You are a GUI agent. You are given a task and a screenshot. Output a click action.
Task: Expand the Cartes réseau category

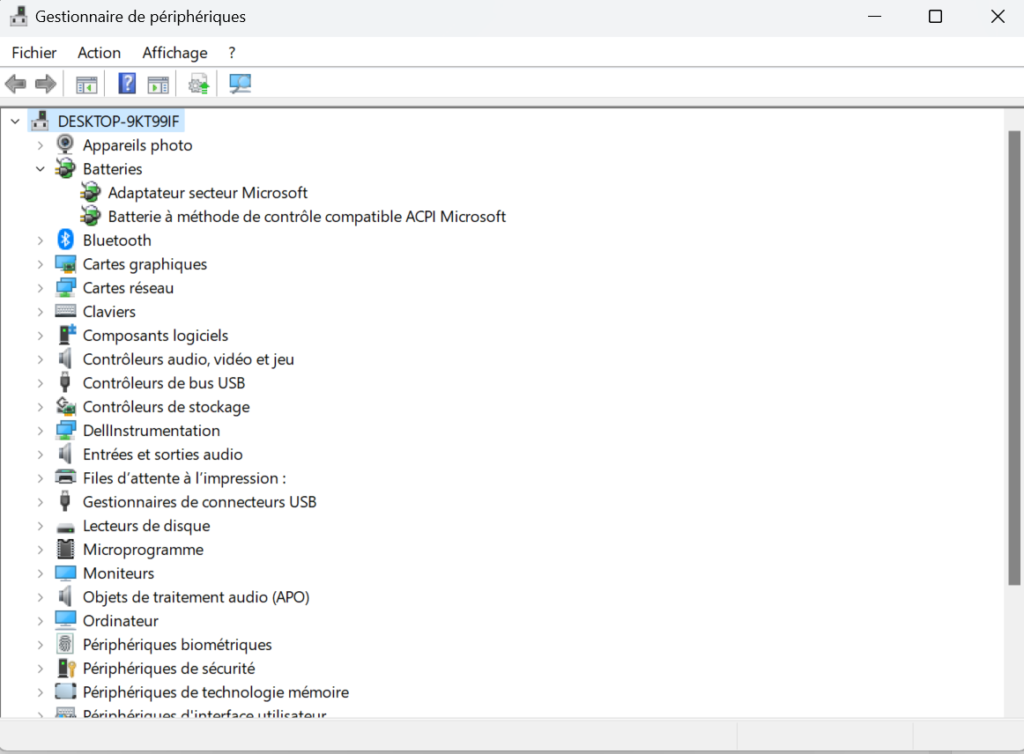40,288
